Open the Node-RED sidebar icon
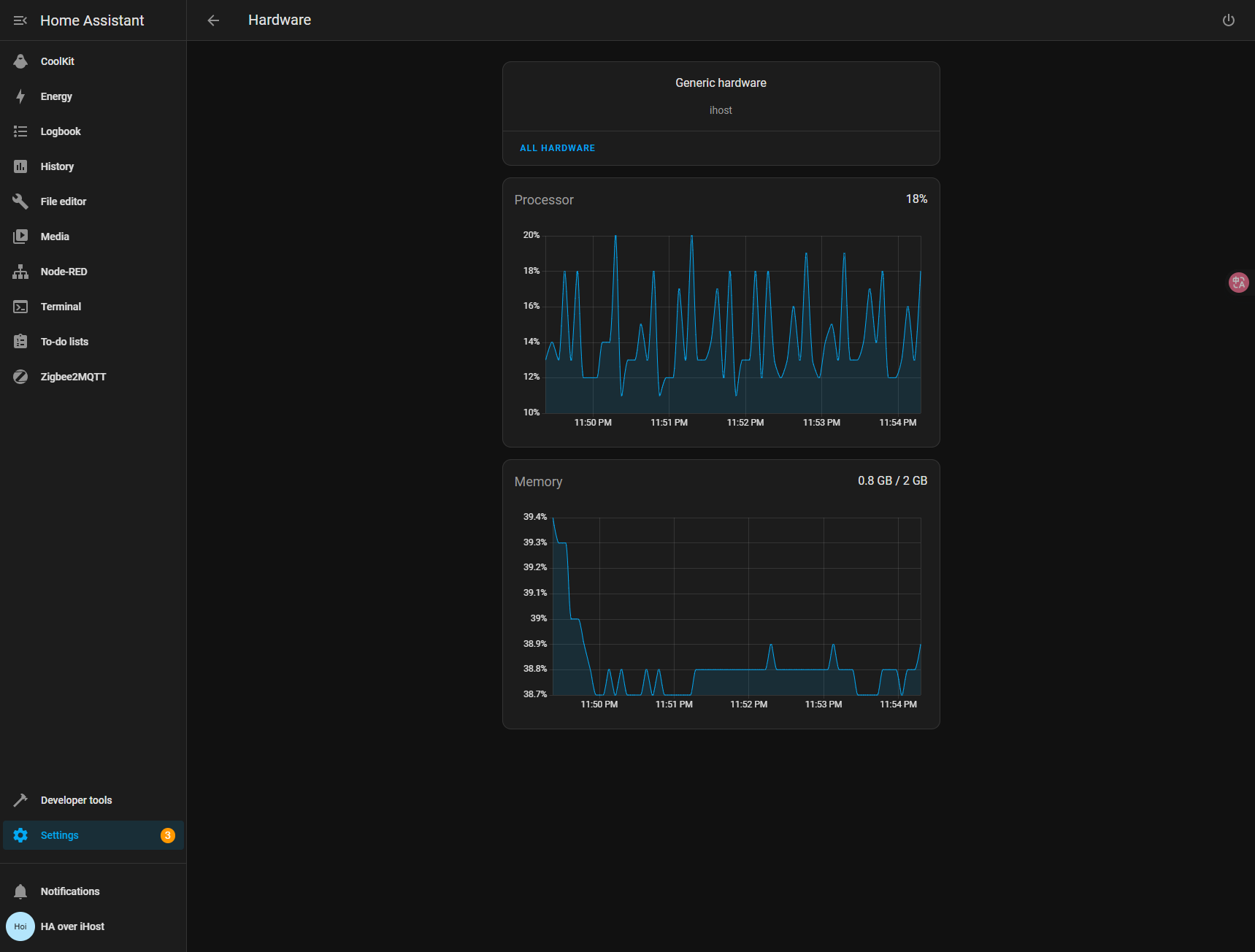 [20, 272]
